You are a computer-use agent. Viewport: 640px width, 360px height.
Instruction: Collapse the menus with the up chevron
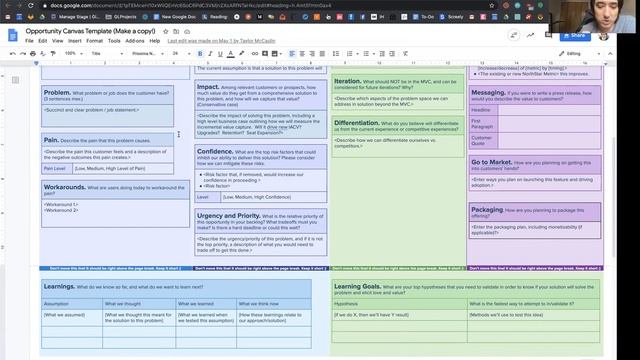pyautogui.click(x=610, y=53)
